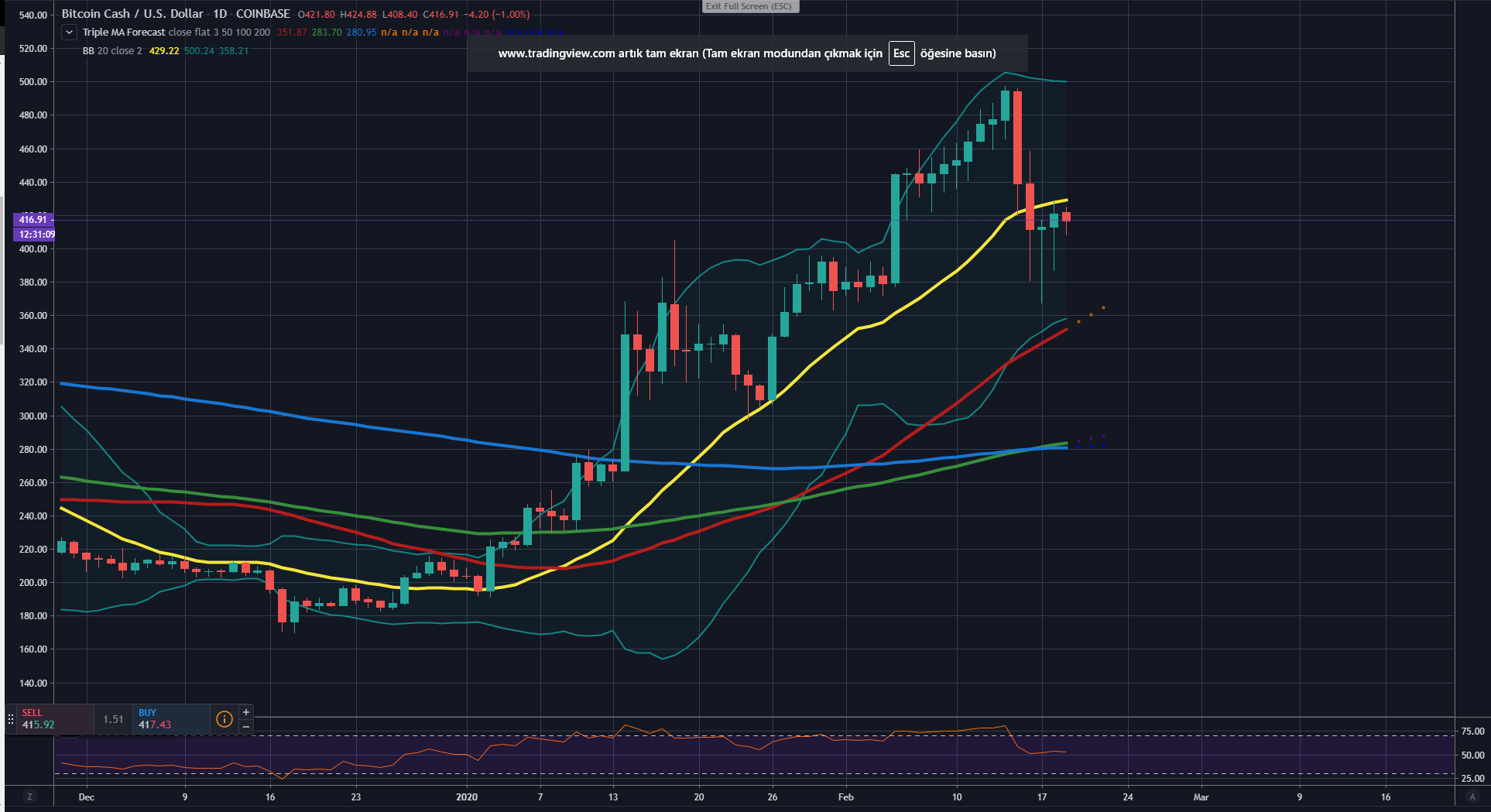Click the 1.51 spread value
Image resolution: width=1491 pixels, height=812 pixels.
[114, 719]
